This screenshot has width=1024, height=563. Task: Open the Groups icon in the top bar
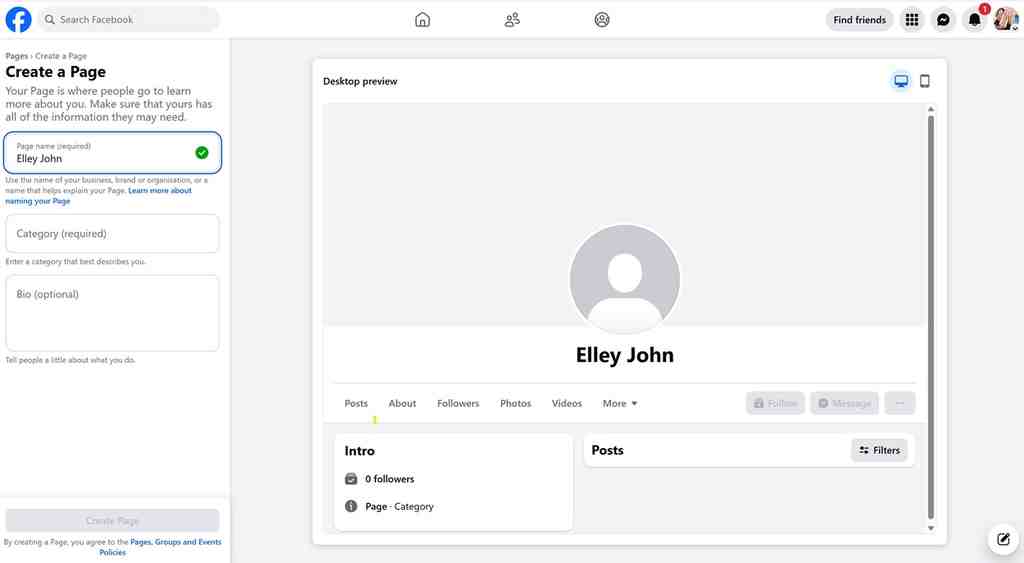[602, 20]
